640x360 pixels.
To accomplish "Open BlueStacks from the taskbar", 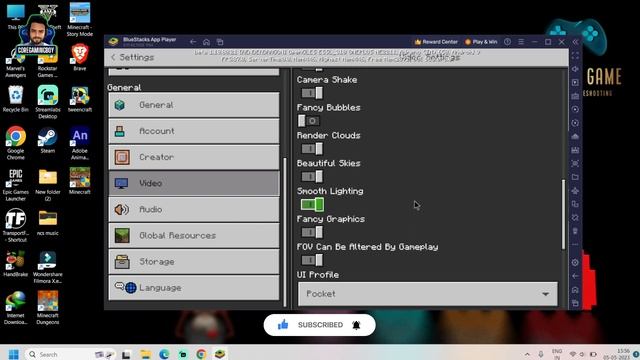I will point(220,354).
